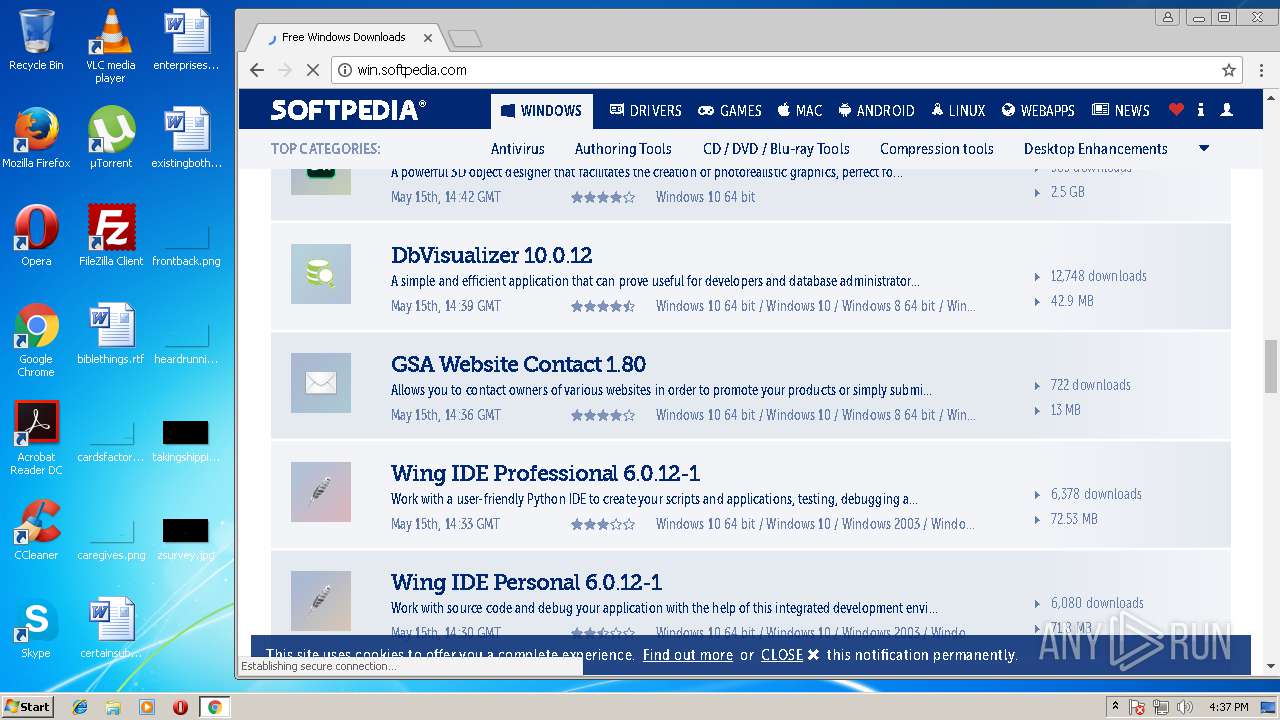Open CD / DVD / Blu-ray Tools category
1280x720 pixels.
(x=776, y=149)
